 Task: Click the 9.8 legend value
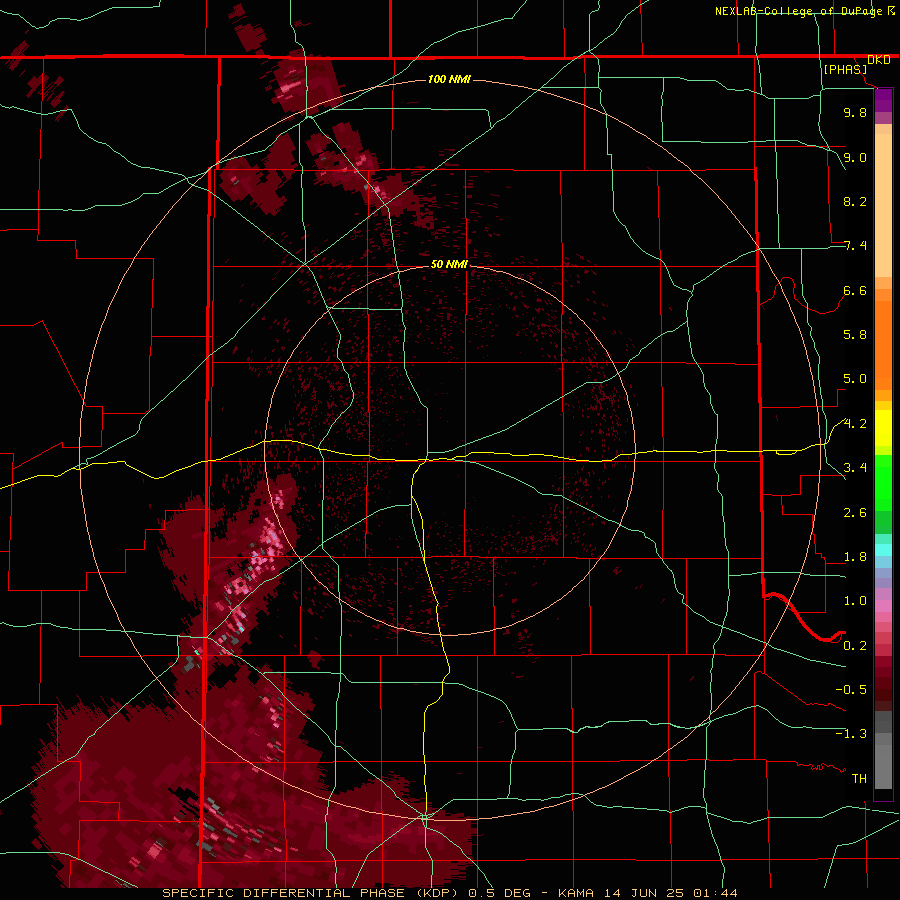tap(855, 112)
